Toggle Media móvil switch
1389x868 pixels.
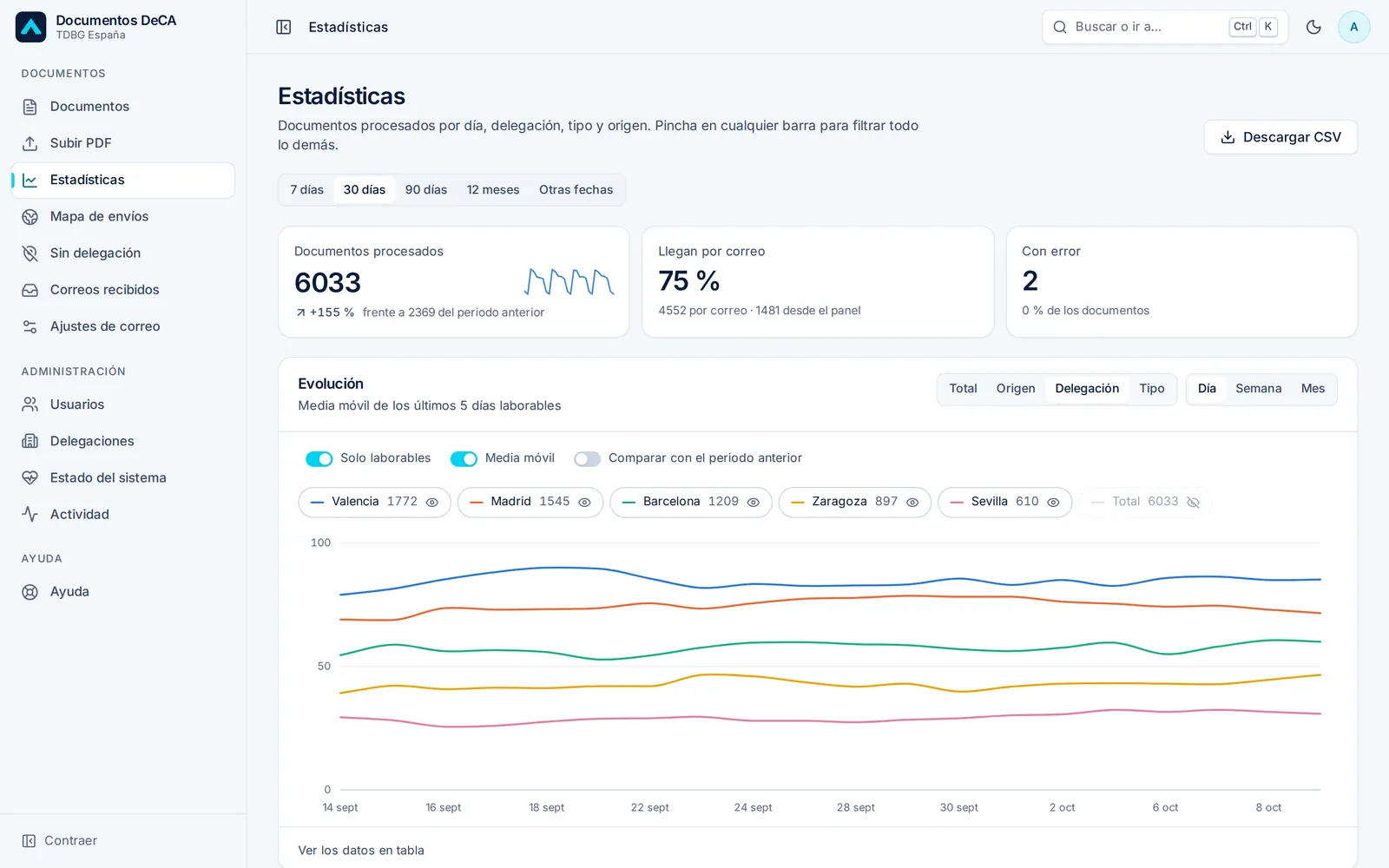tap(464, 458)
